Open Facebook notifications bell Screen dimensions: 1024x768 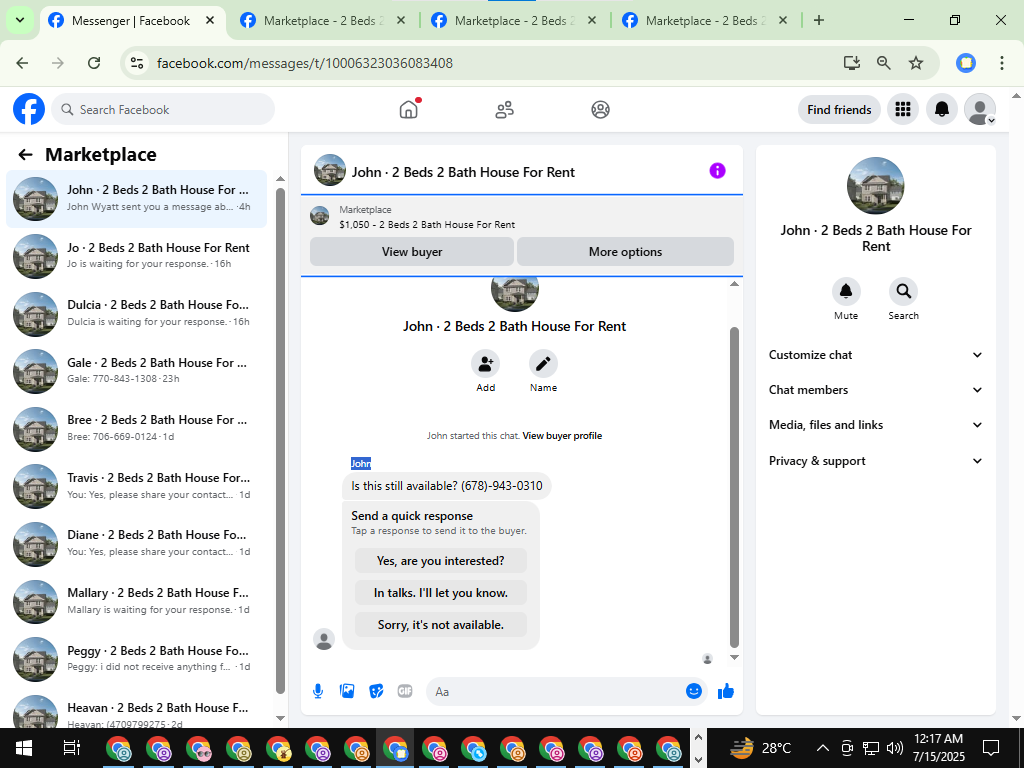coord(942,109)
